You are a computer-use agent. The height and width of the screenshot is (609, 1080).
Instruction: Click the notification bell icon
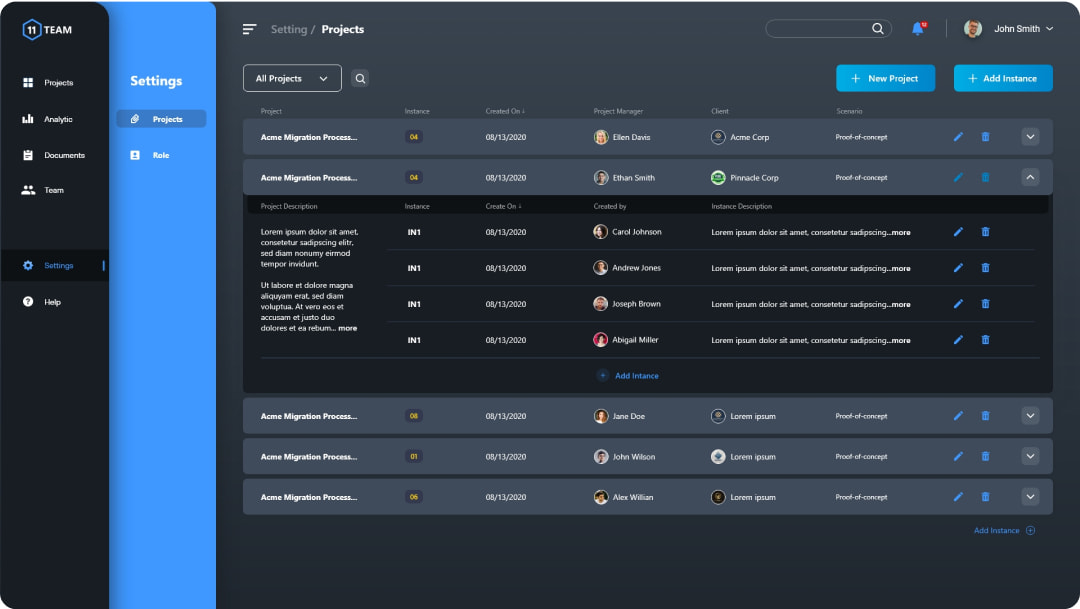917,29
